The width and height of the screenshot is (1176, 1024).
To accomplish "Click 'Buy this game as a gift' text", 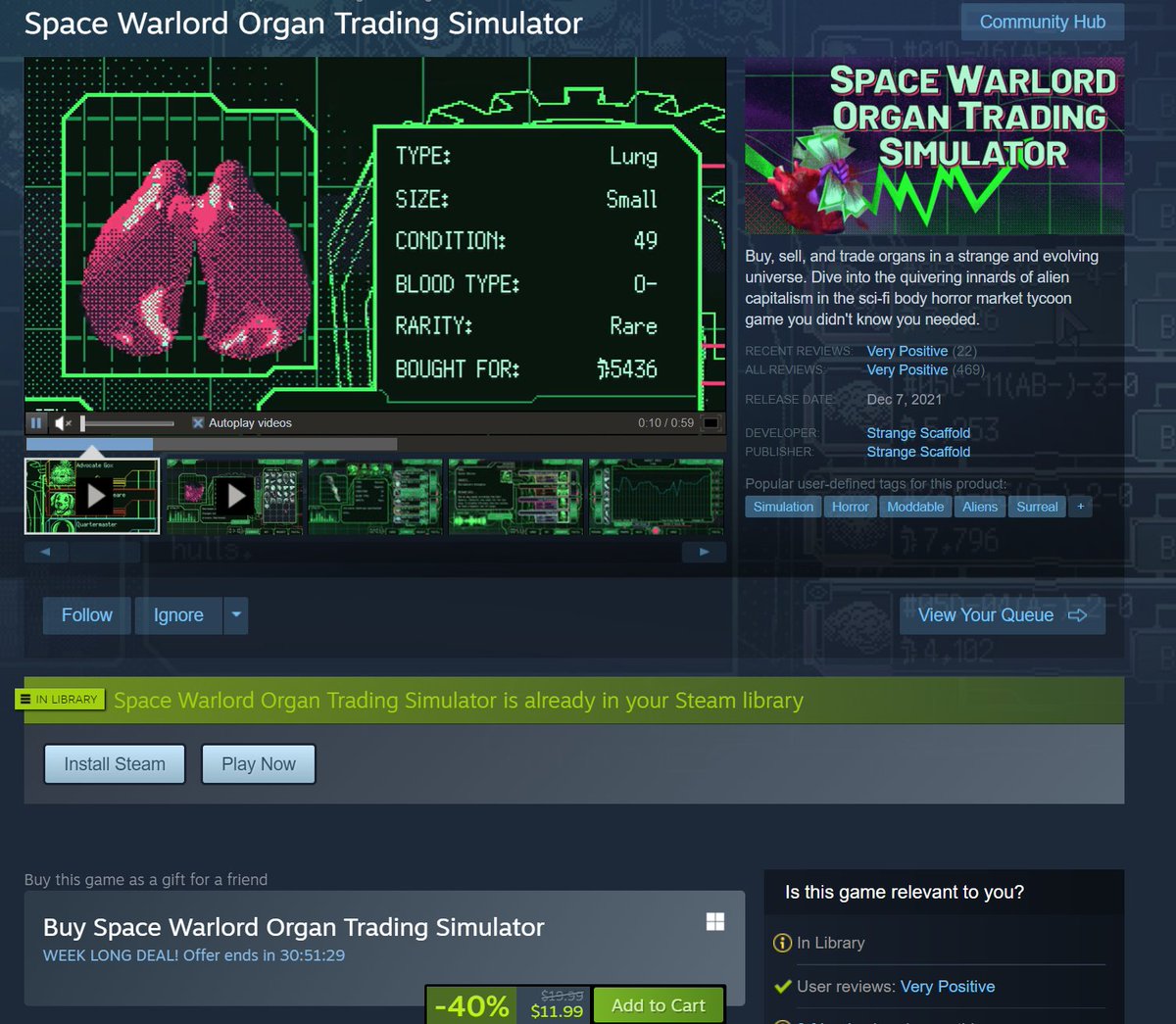I will coord(146,880).
